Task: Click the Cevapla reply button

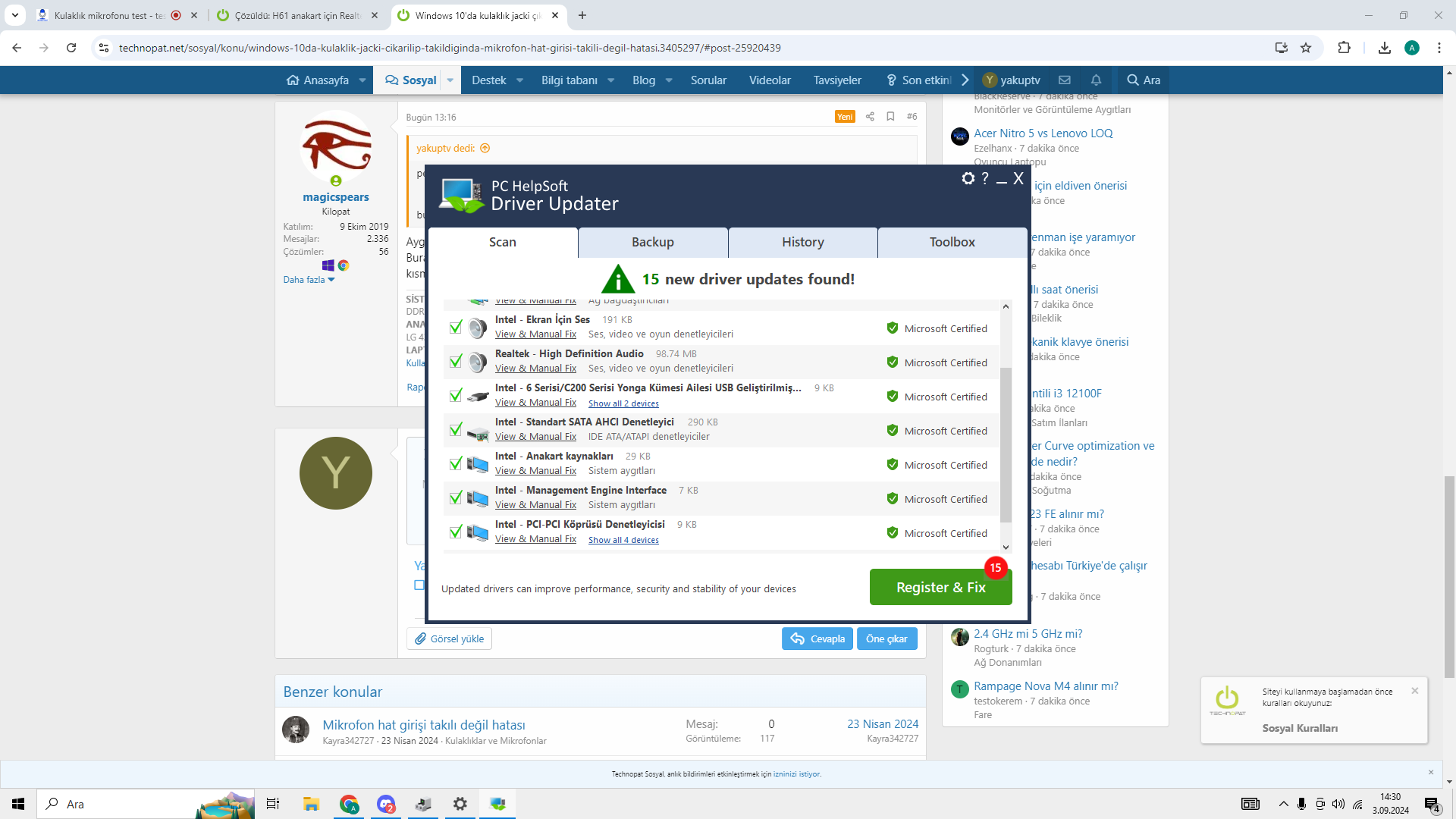Action: coord(817,639)
